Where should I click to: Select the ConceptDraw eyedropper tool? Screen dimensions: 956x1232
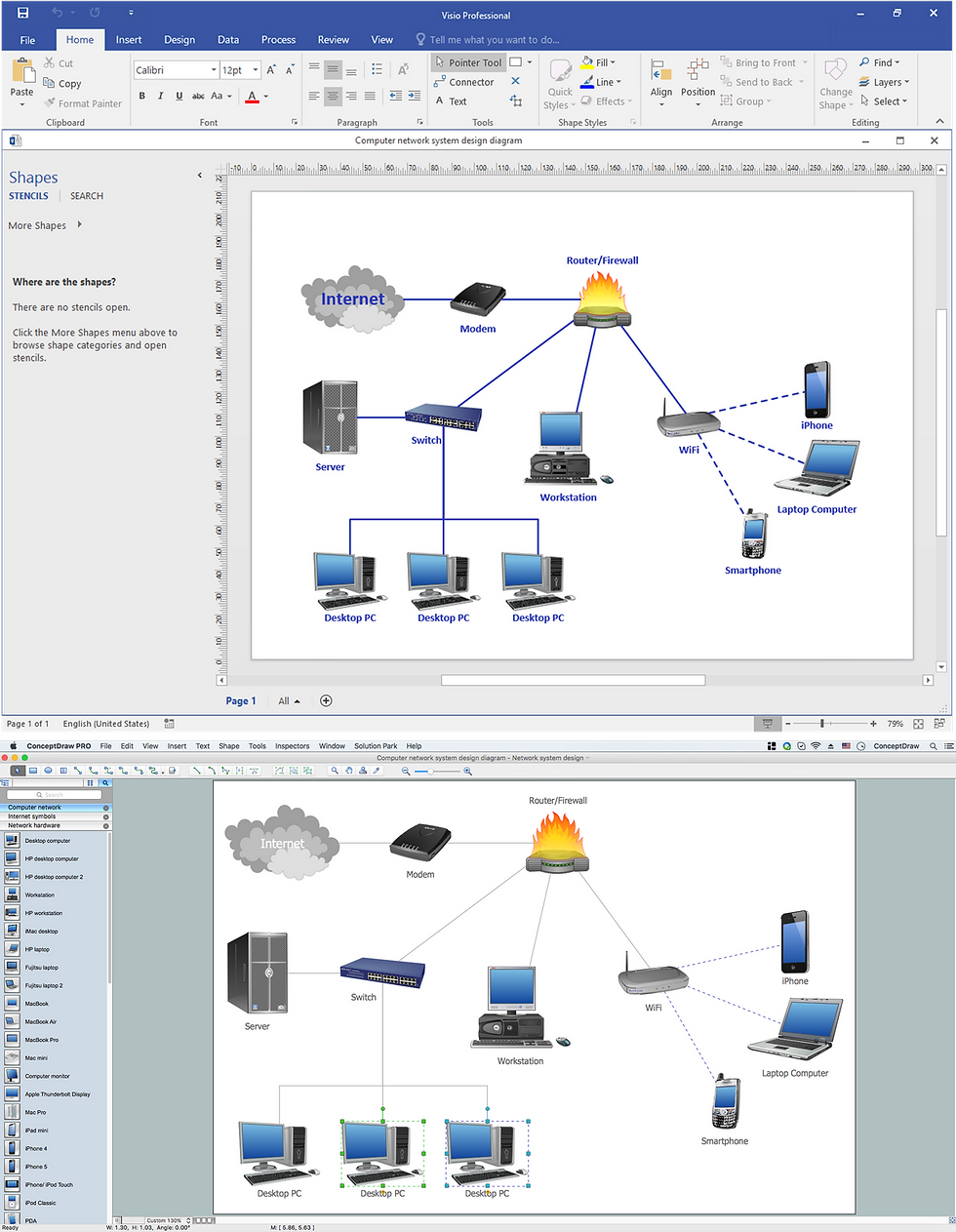pyautogui.click(x=377, y=771)
